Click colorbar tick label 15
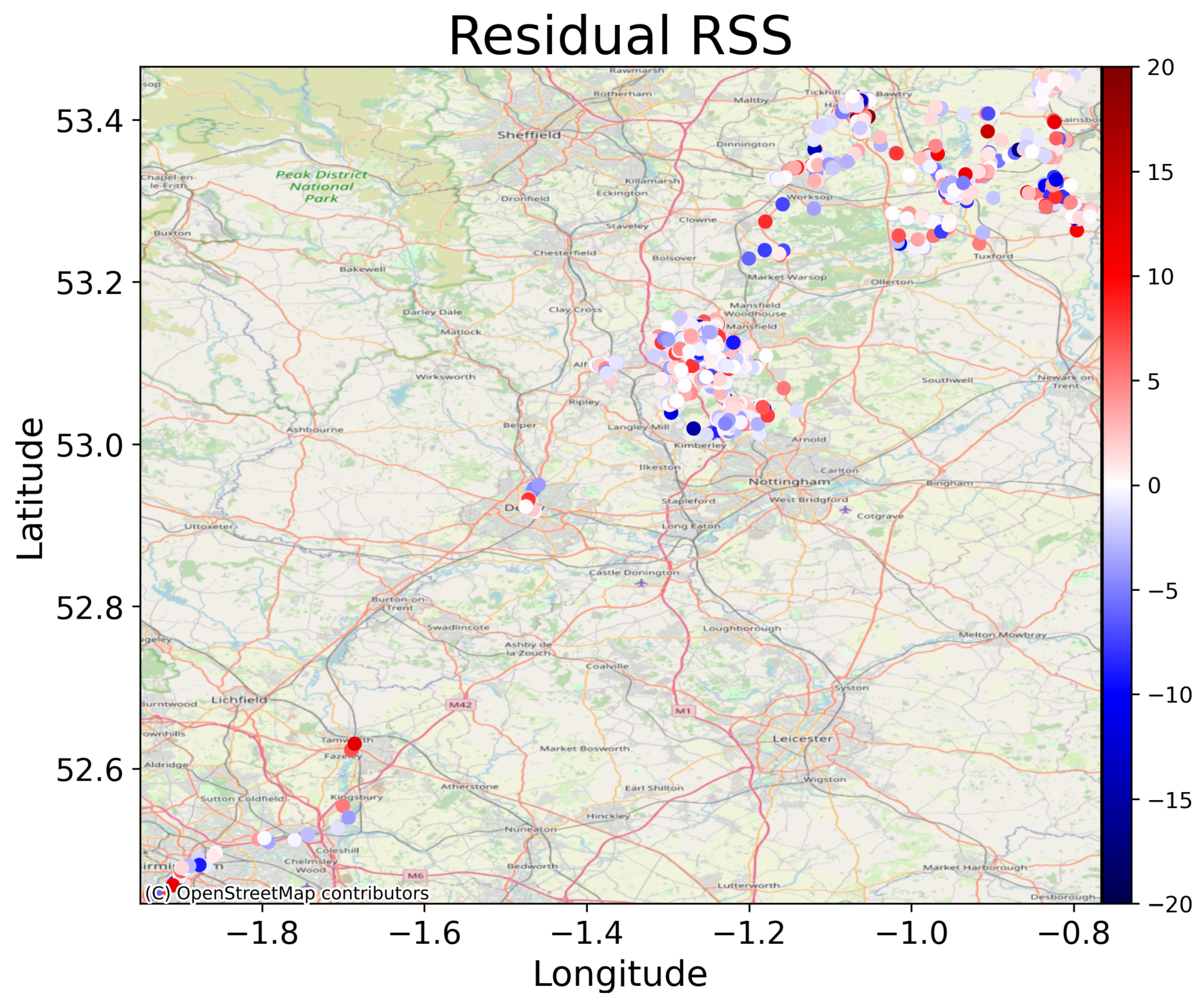The image size is (1204, 1007). 1161,172
